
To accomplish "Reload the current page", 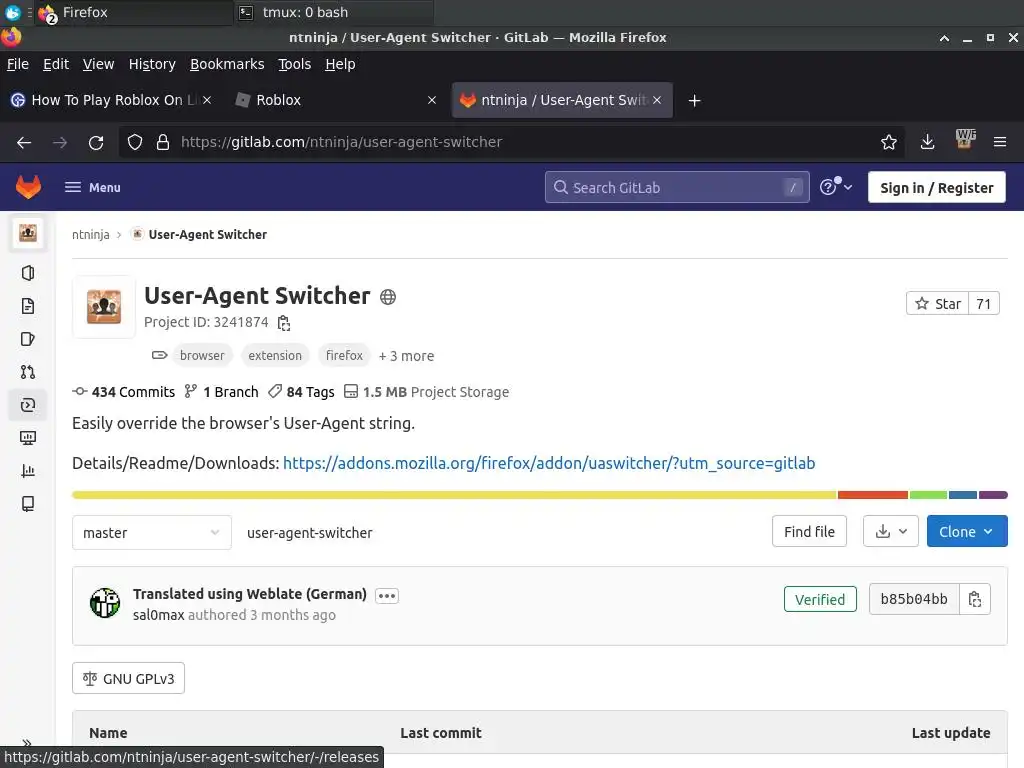I will 96,142.
